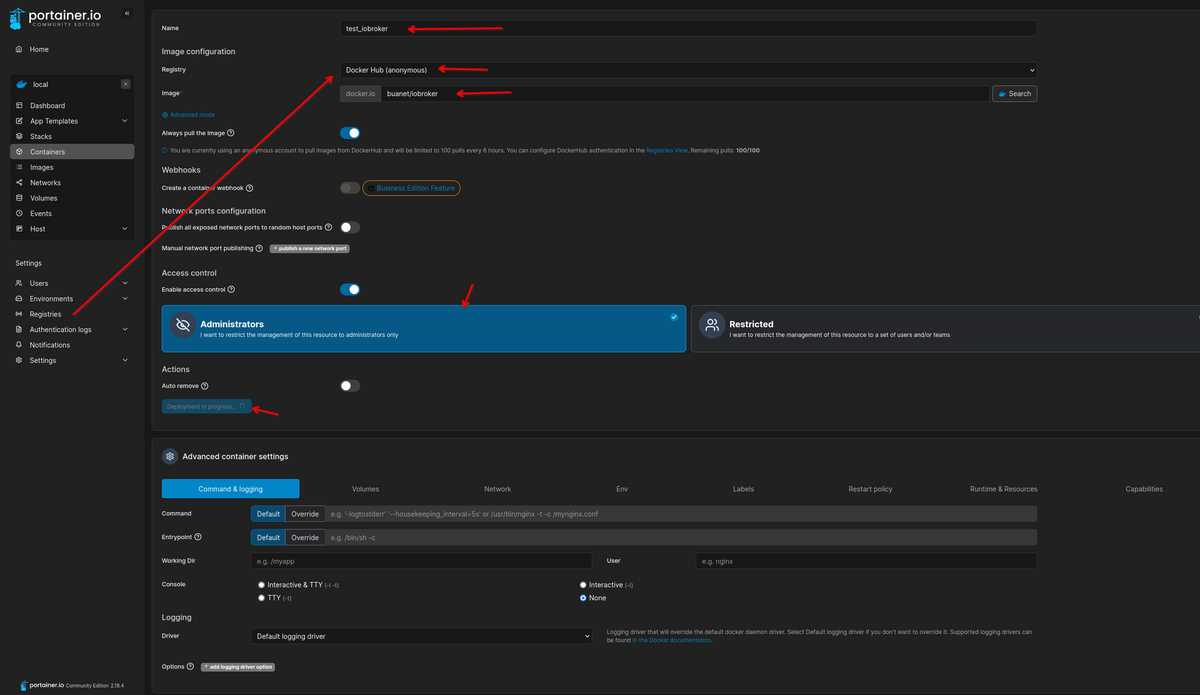Open the logging Driver dropdown
Image resolution: width=1200 pixels, height=695 pixels.
(422, 636)
